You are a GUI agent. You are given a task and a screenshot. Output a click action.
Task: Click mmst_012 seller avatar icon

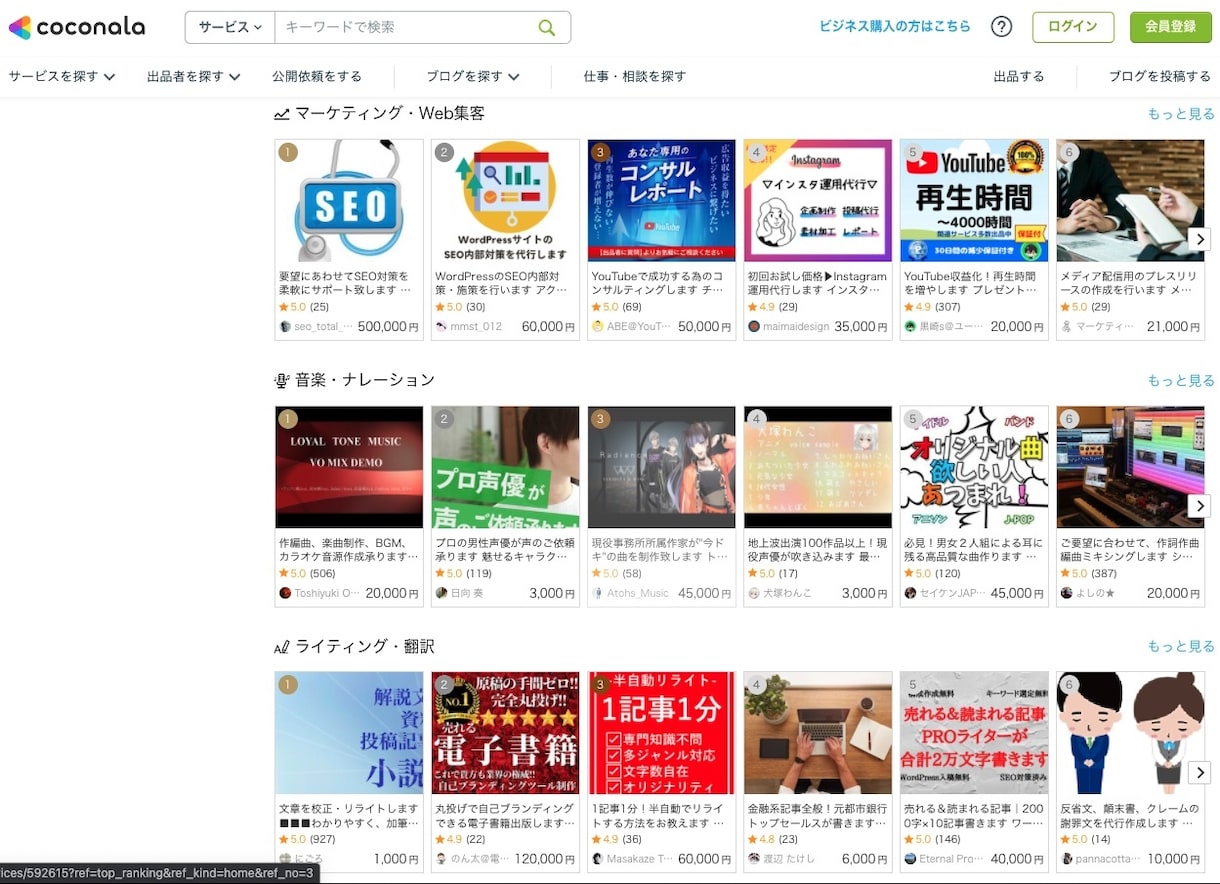tap(441, 326)
